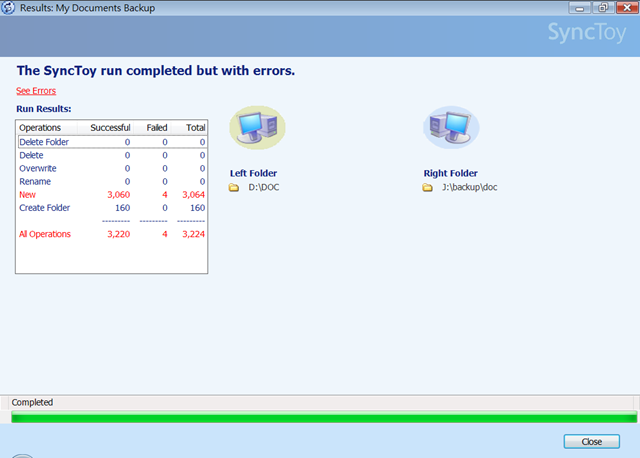Screen dimensions: 640x458
Task: Click the window title Results: My Documents Backup
Action: pyautogui.click(x=87, y=8)
